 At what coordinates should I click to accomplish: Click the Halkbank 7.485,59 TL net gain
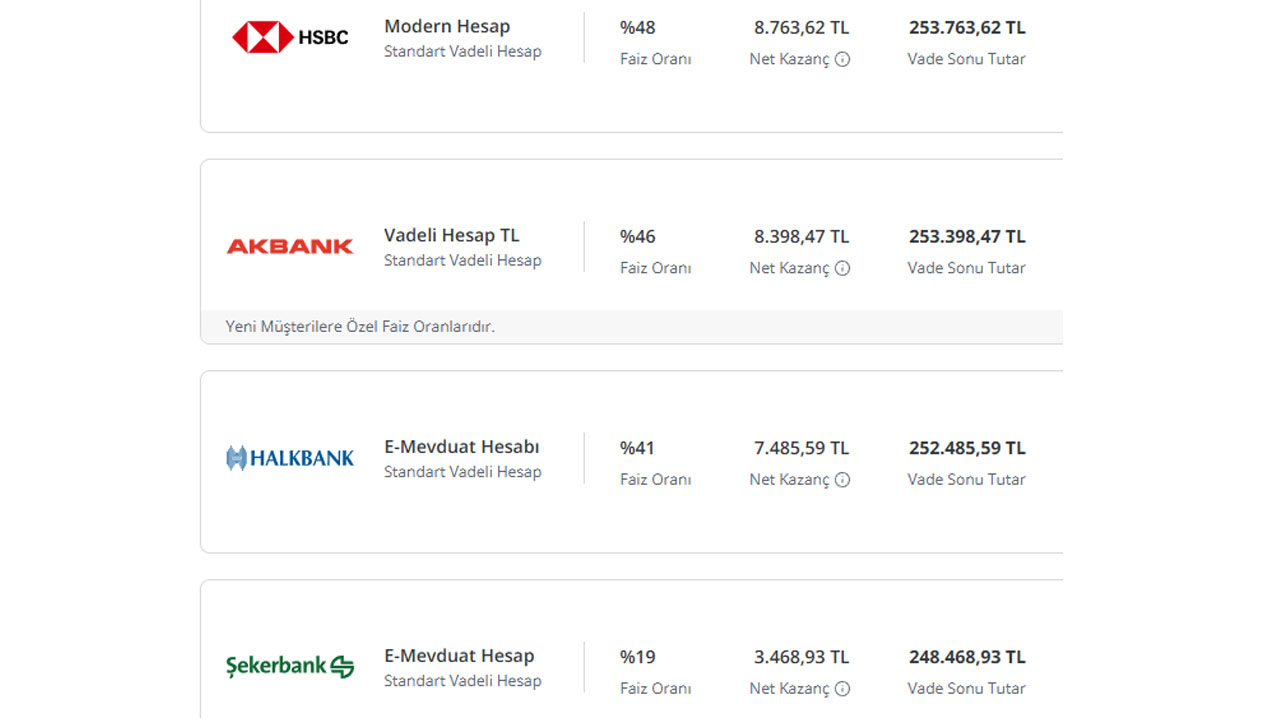point(801,448)
